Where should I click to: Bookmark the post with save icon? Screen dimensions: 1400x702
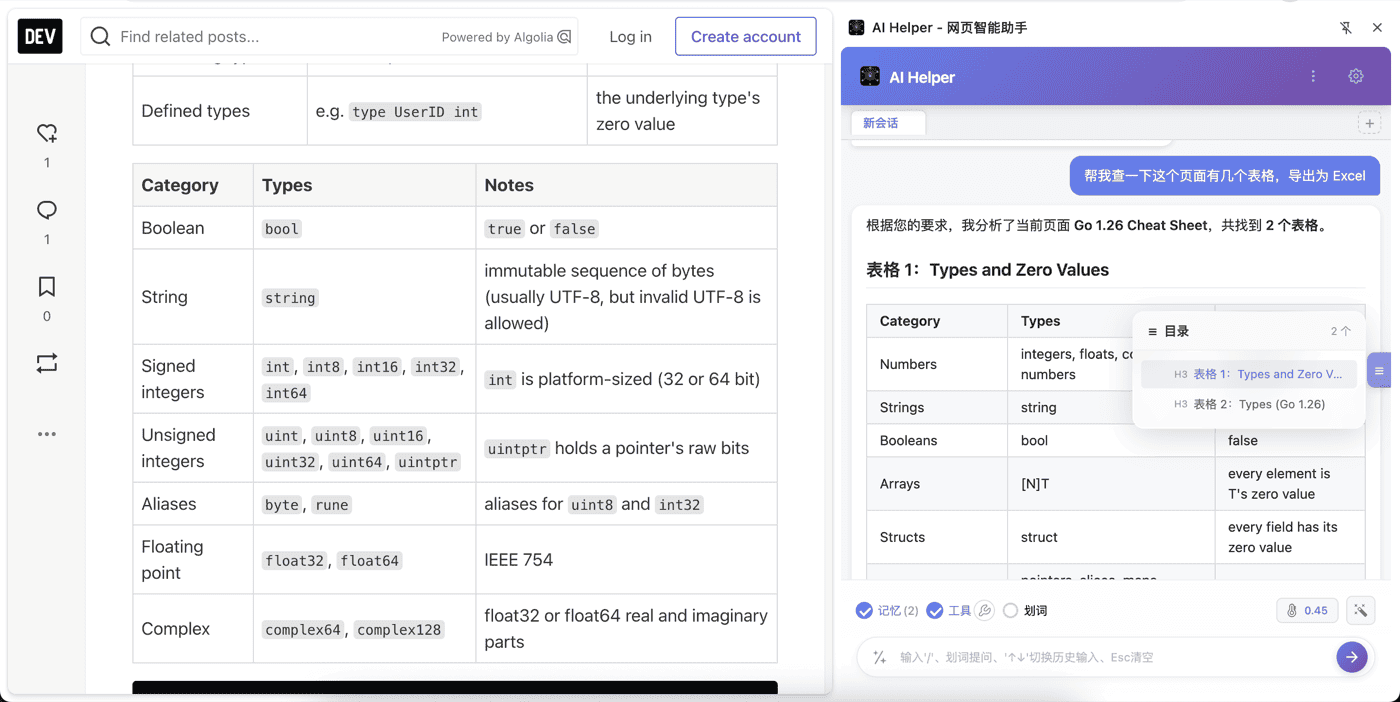tap(47, 287)
